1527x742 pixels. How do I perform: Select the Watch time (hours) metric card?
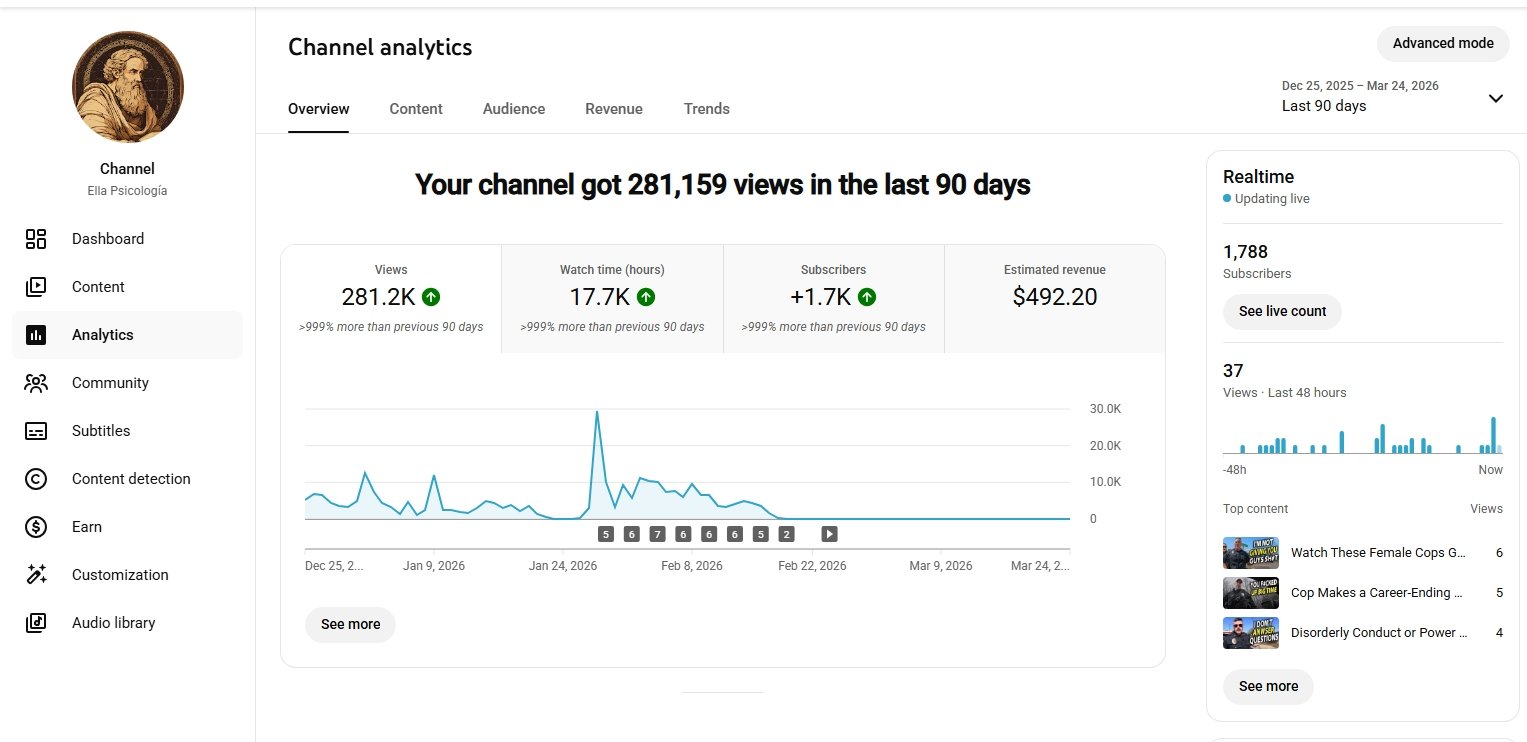(612, 298)
